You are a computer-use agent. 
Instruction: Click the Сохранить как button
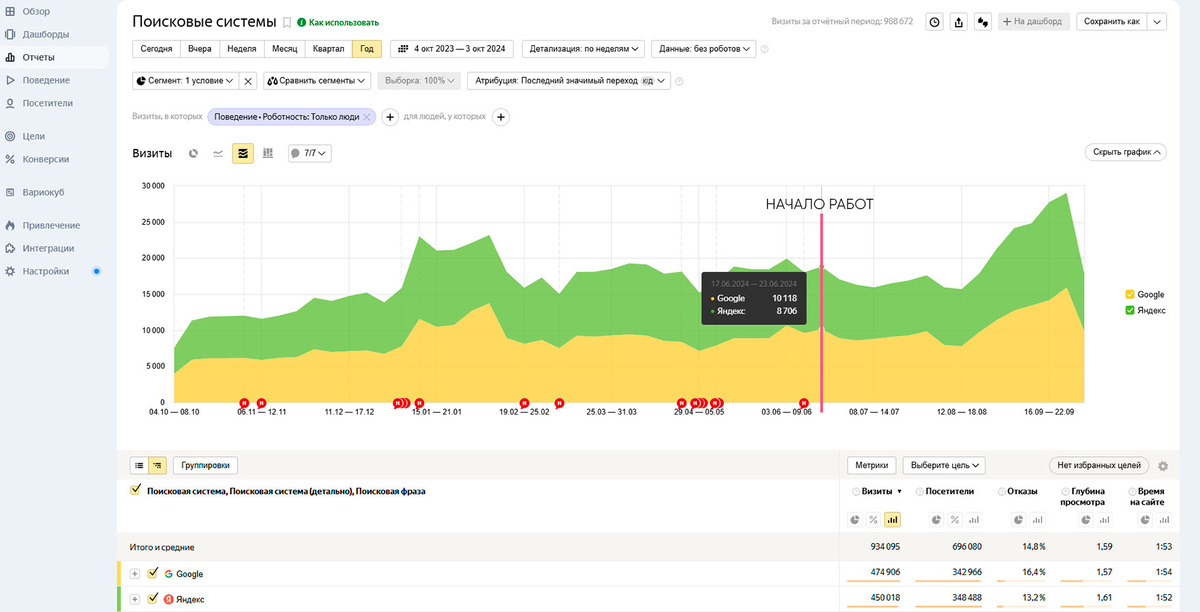[x=1111, y=22]
